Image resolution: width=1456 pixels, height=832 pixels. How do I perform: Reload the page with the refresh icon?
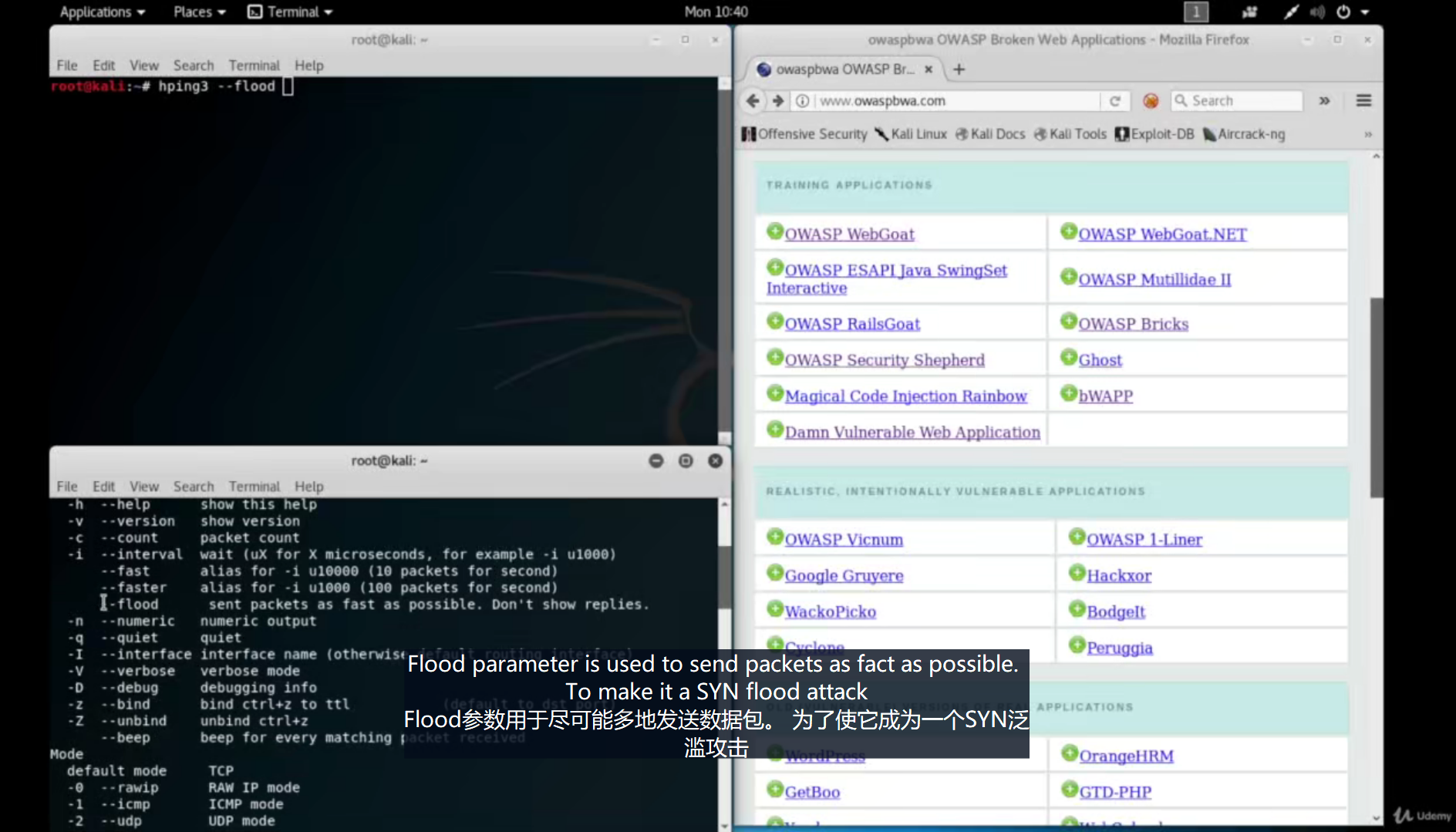pyautogui.click(x=1114, y=101)
